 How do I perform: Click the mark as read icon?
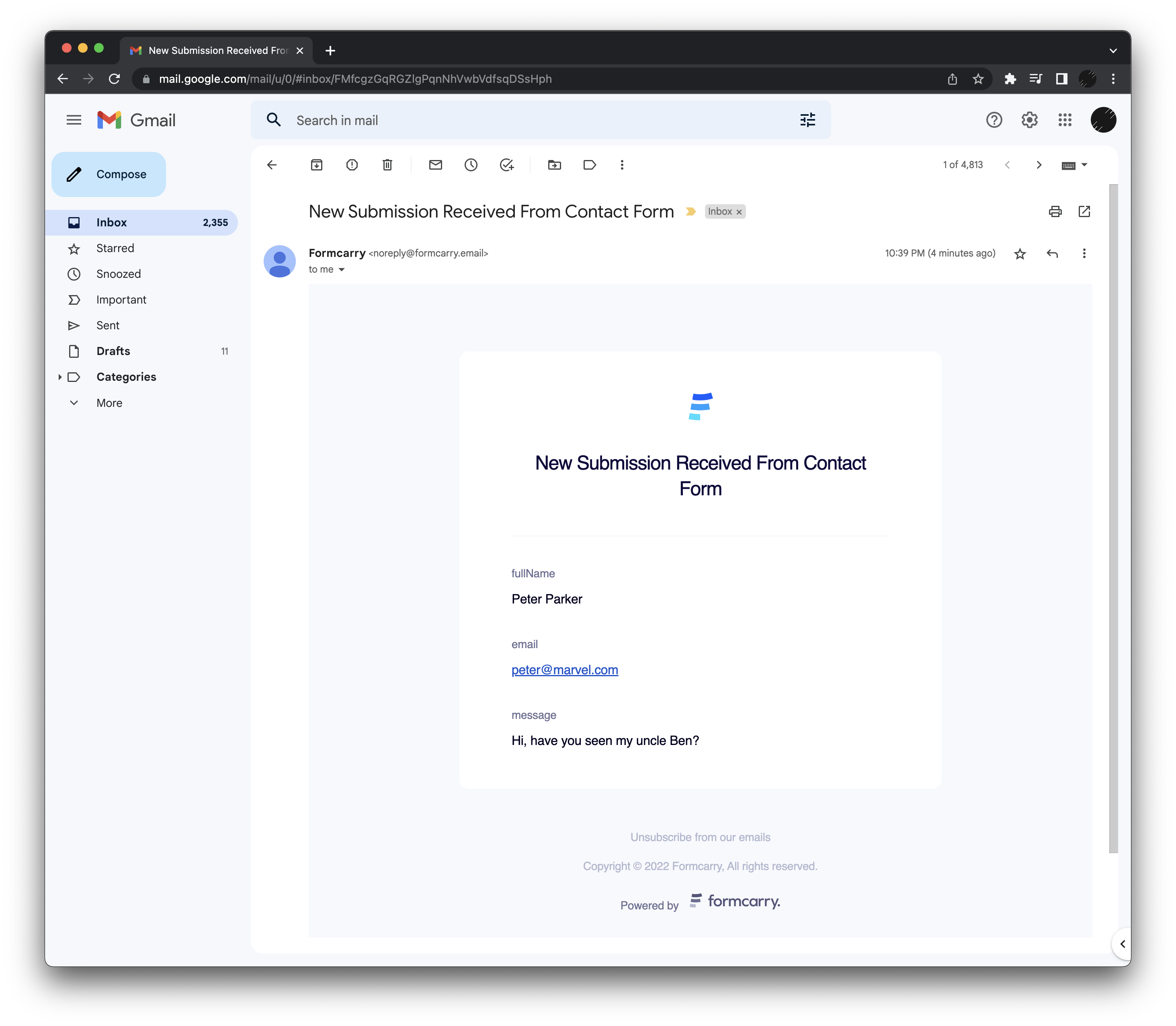click(435, 165)
